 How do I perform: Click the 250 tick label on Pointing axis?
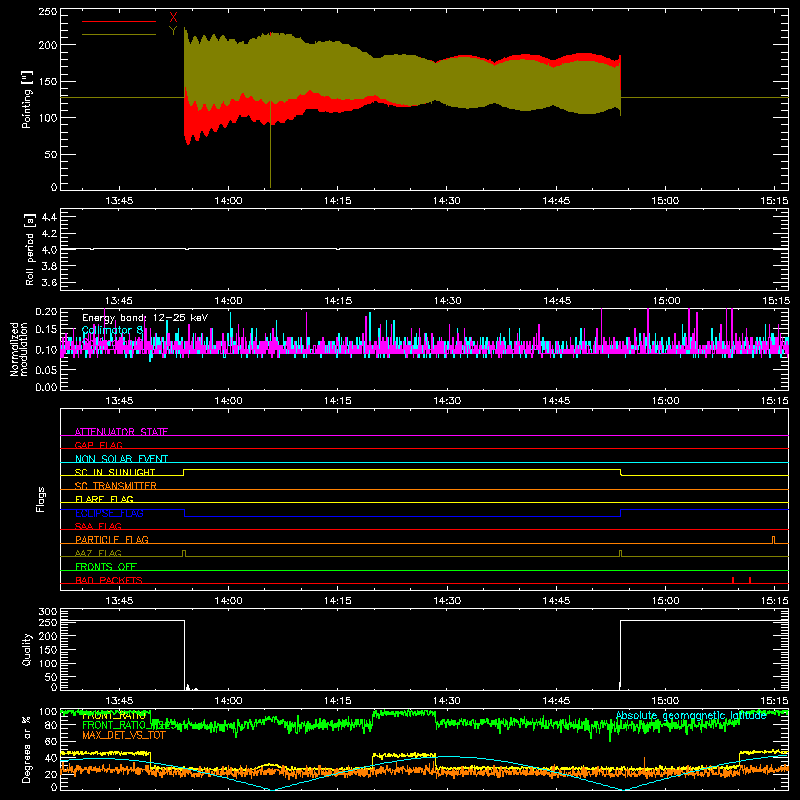point(48,12)
